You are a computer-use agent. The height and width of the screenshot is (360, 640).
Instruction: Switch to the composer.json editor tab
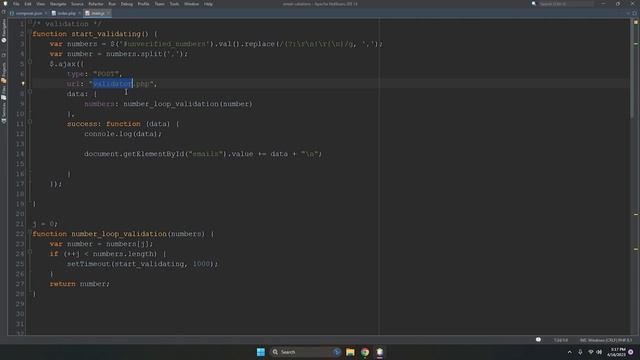(x=29, y=13)
